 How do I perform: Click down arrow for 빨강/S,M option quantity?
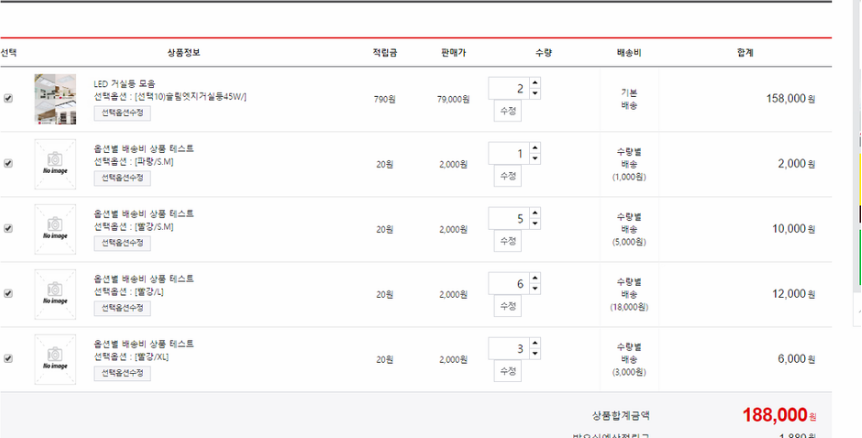(535, 224)
